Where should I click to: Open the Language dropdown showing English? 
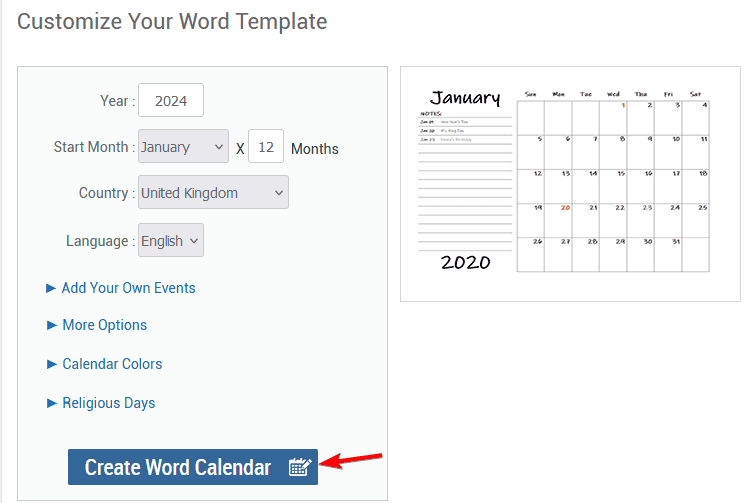click(x=171, y=241)
